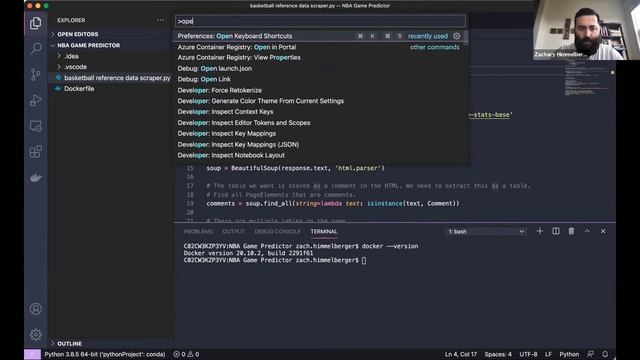Run Developer: Inspect Key Mappings (JSON)
The image size is (640, 360).
tap(320, 144)
